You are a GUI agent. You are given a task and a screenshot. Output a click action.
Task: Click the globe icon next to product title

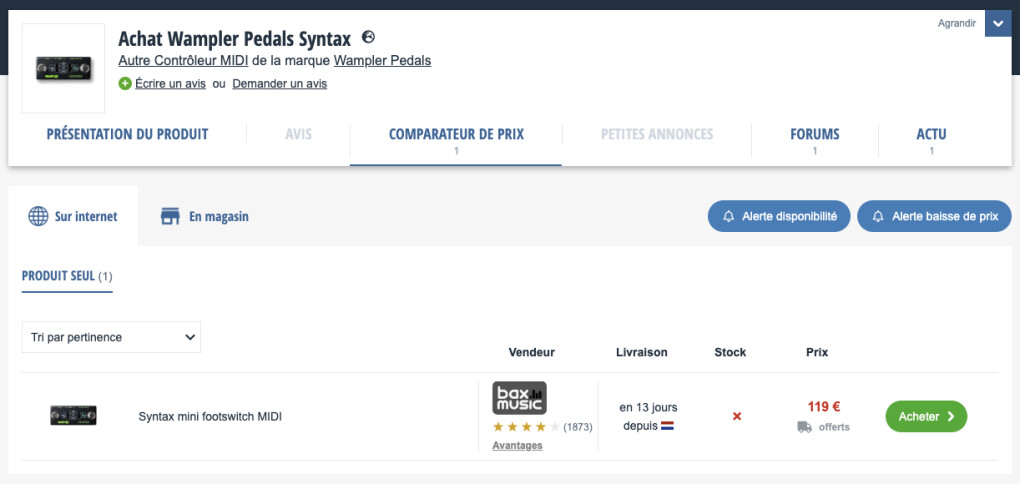click(x=368, y=37)
